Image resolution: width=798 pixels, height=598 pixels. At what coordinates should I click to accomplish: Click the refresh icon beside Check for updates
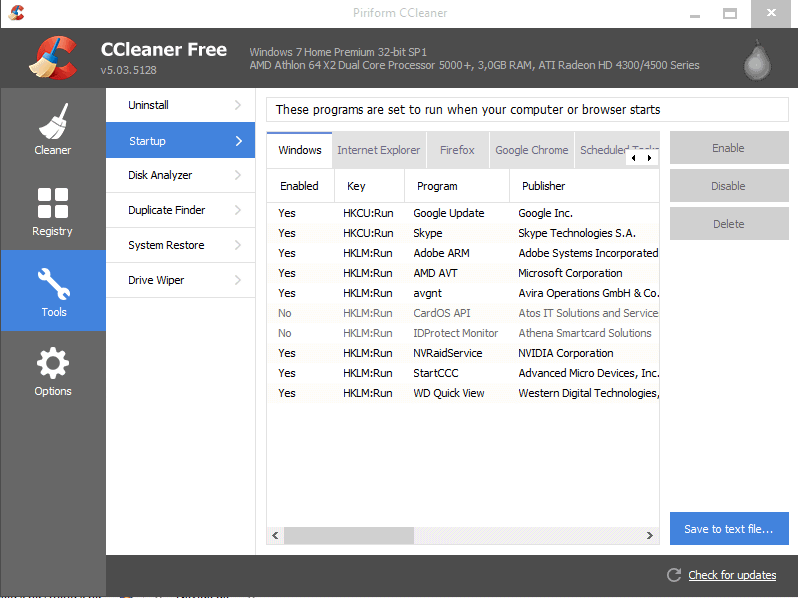(x=674, y=575)
